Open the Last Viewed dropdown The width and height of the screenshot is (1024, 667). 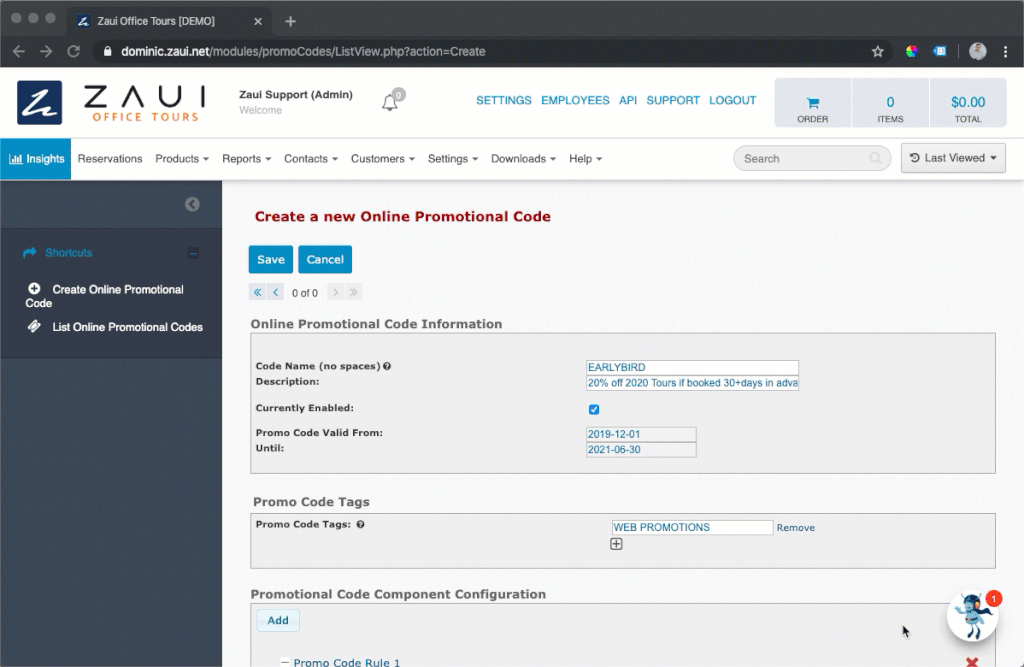[x=952, y=158]
